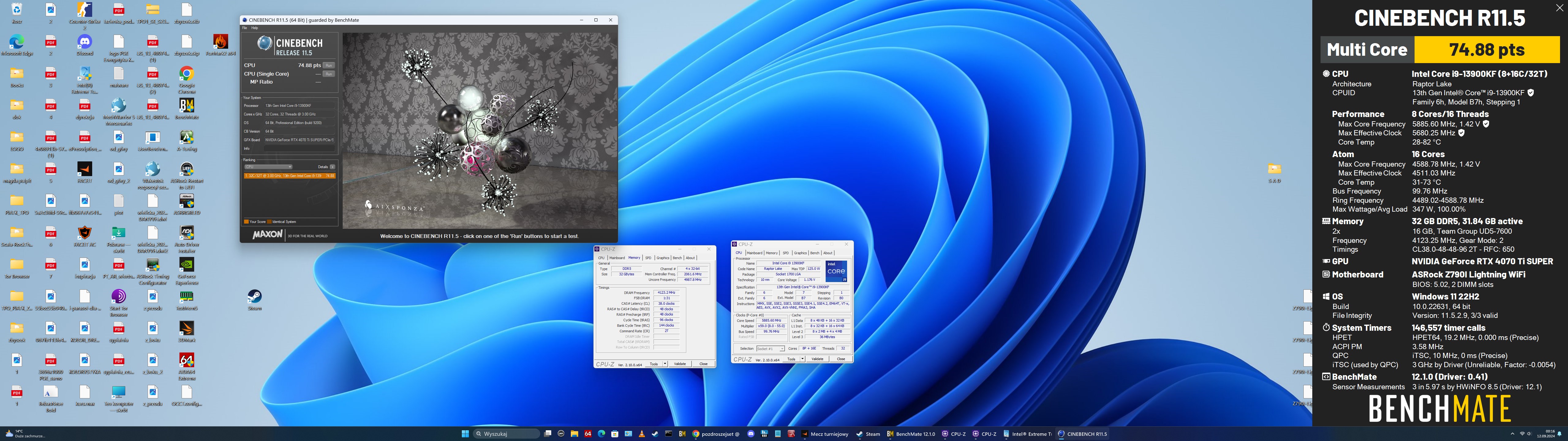1568x441 pixels.
Task: Open Tools dropdown arrow in CPU-Z memory window
Action: point(665,364)
